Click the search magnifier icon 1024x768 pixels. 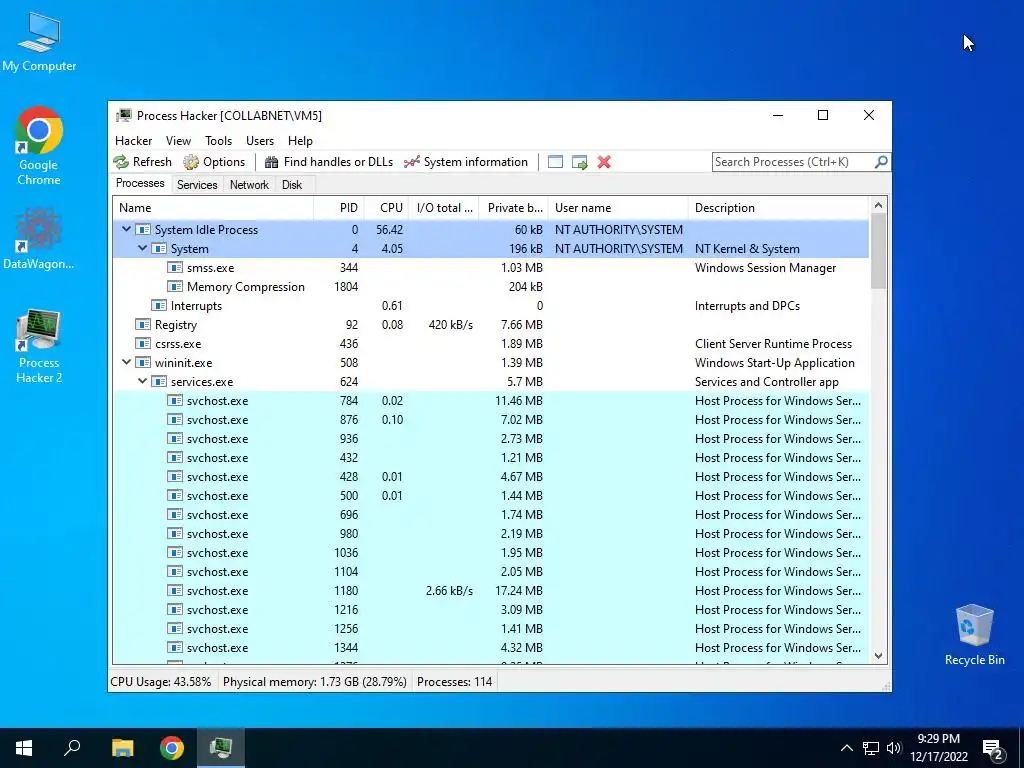pyautogui.click(x=881, y=161)
